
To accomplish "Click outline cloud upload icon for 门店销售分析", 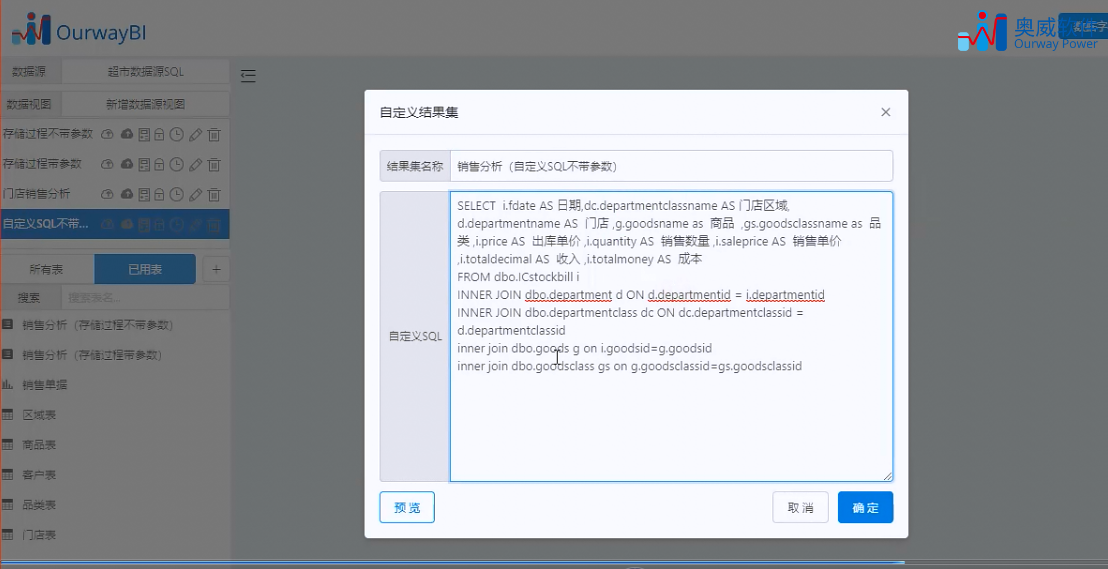I will 107,194.
